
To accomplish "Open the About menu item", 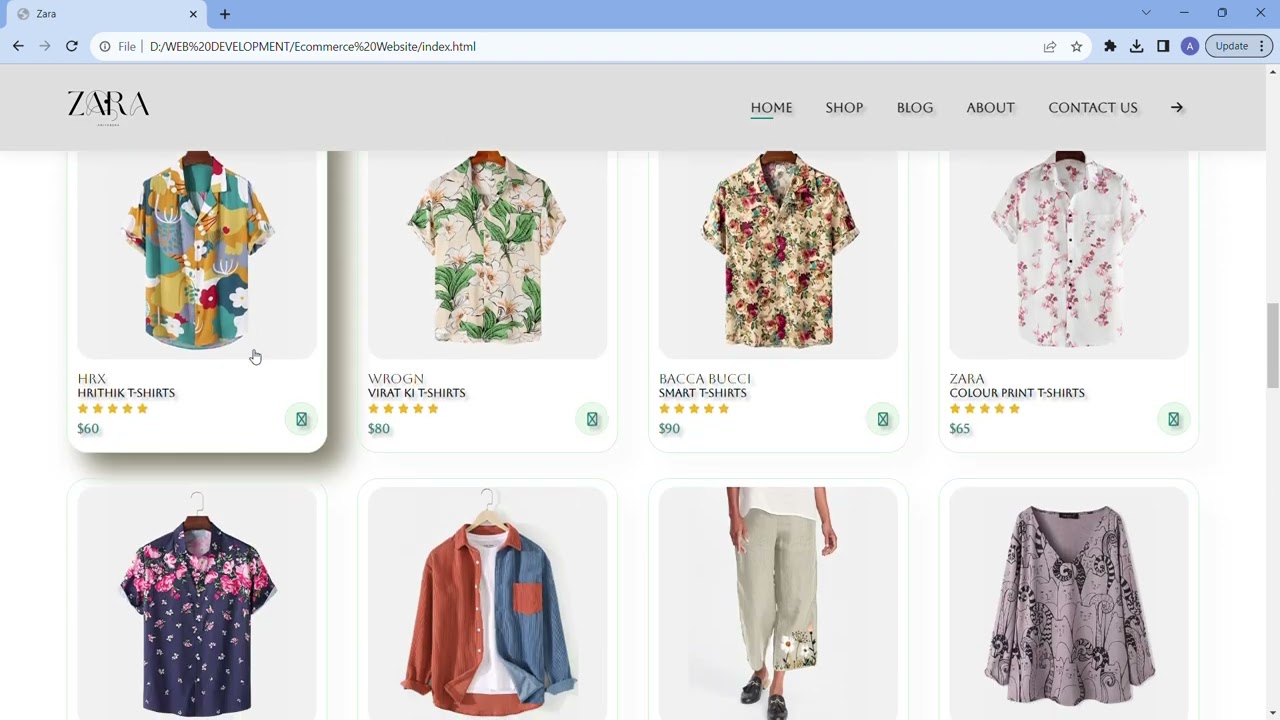I will click(x=990, y=107).
